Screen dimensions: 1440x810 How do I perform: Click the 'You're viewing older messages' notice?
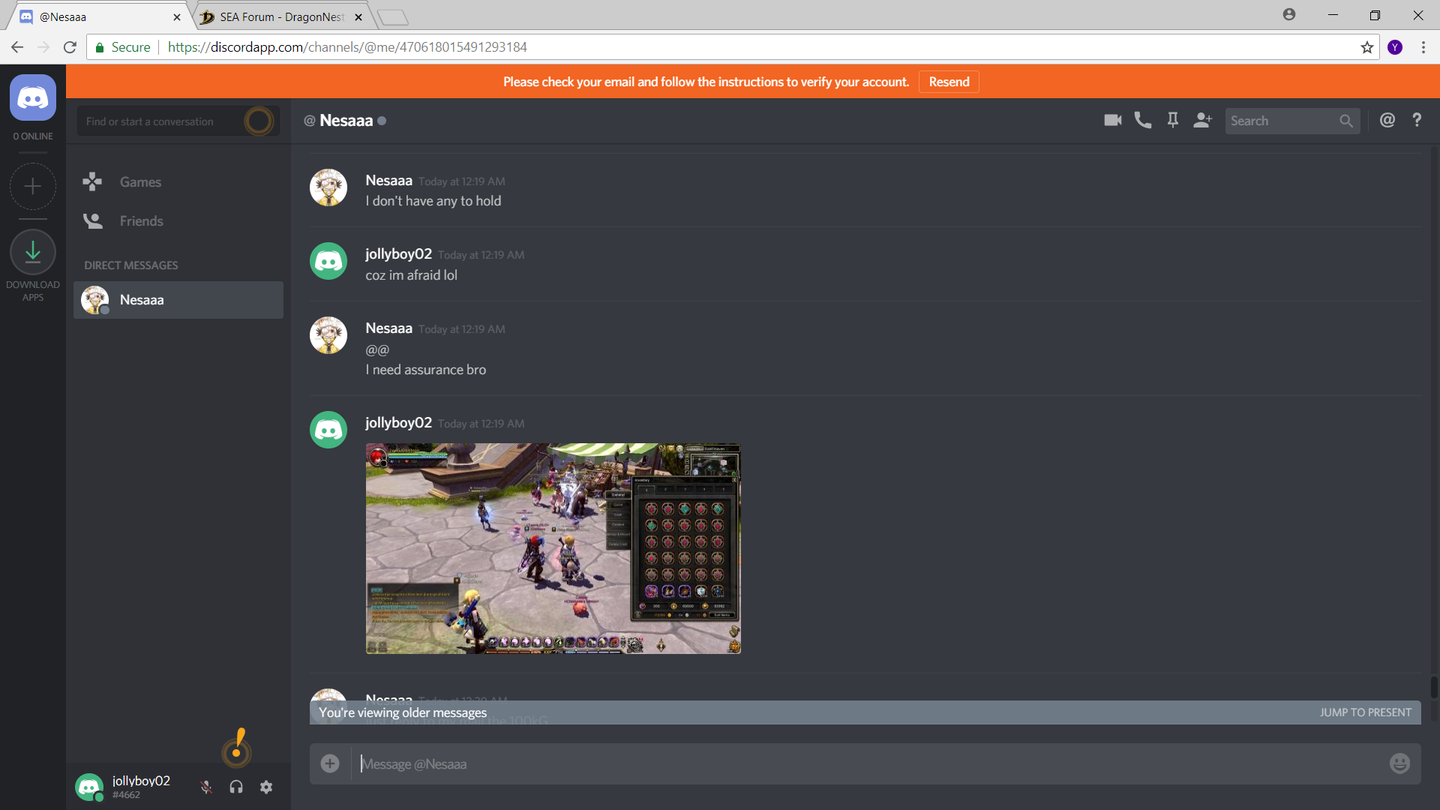403,712
